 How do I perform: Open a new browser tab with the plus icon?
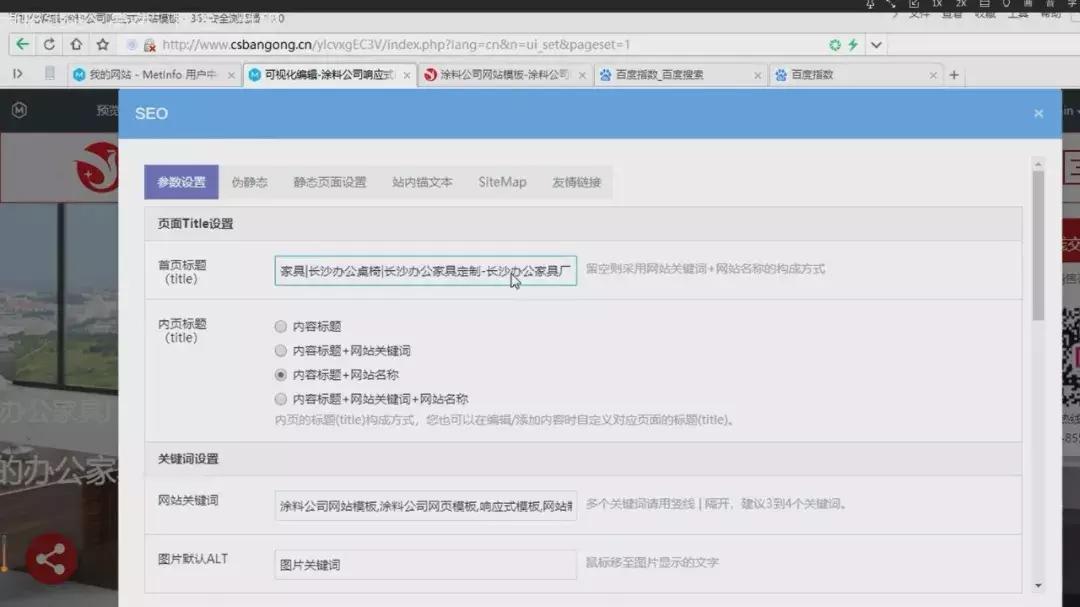tap(954, 75)
